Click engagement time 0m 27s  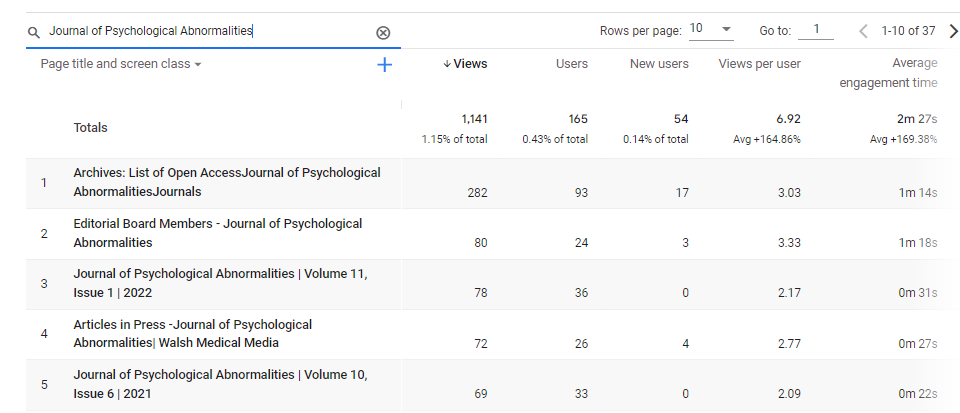click(918, 344)
